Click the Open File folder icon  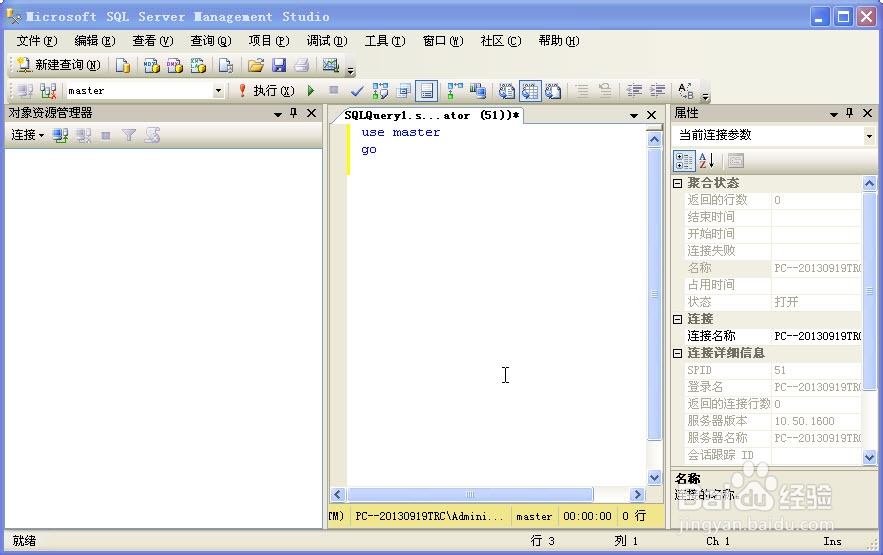coord(256,65)
